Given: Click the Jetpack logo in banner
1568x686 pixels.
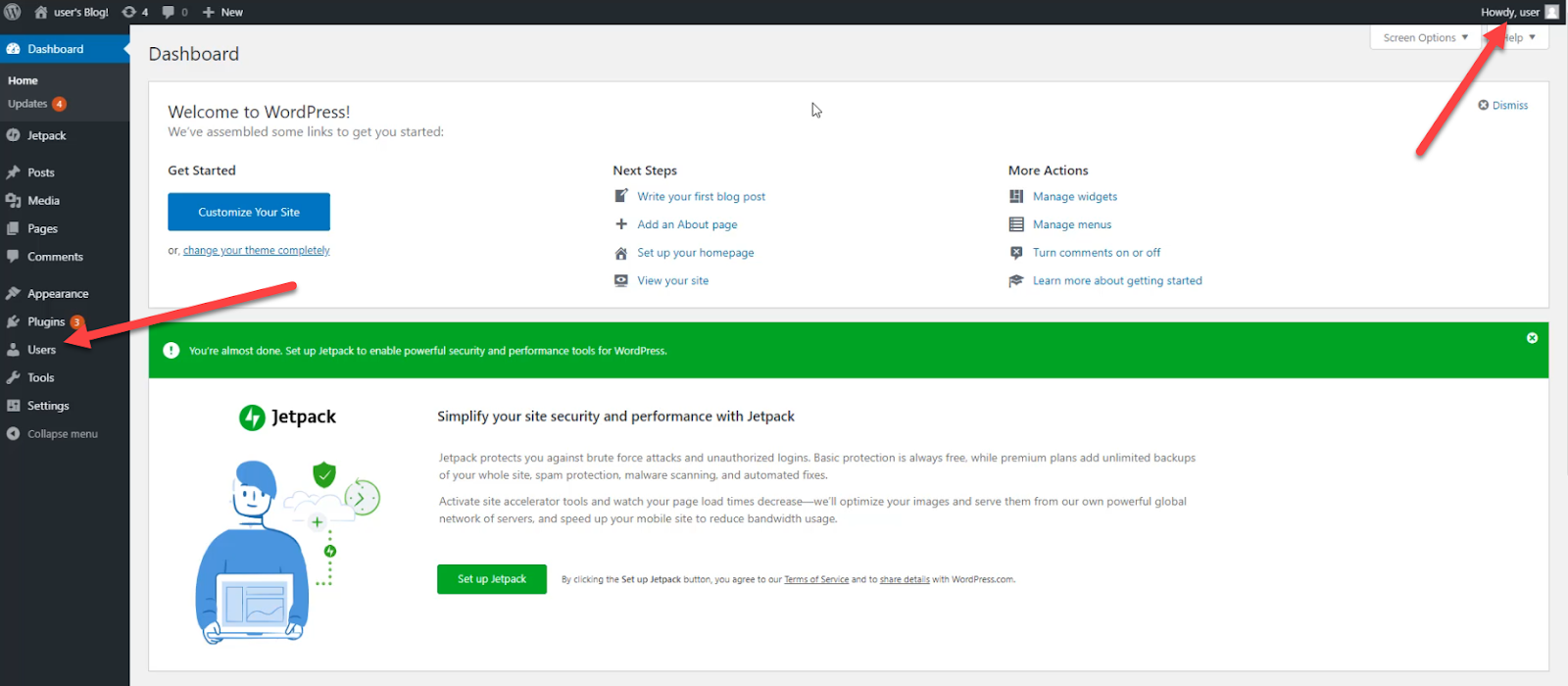Looking at the screenshot, I should (288, 417).
